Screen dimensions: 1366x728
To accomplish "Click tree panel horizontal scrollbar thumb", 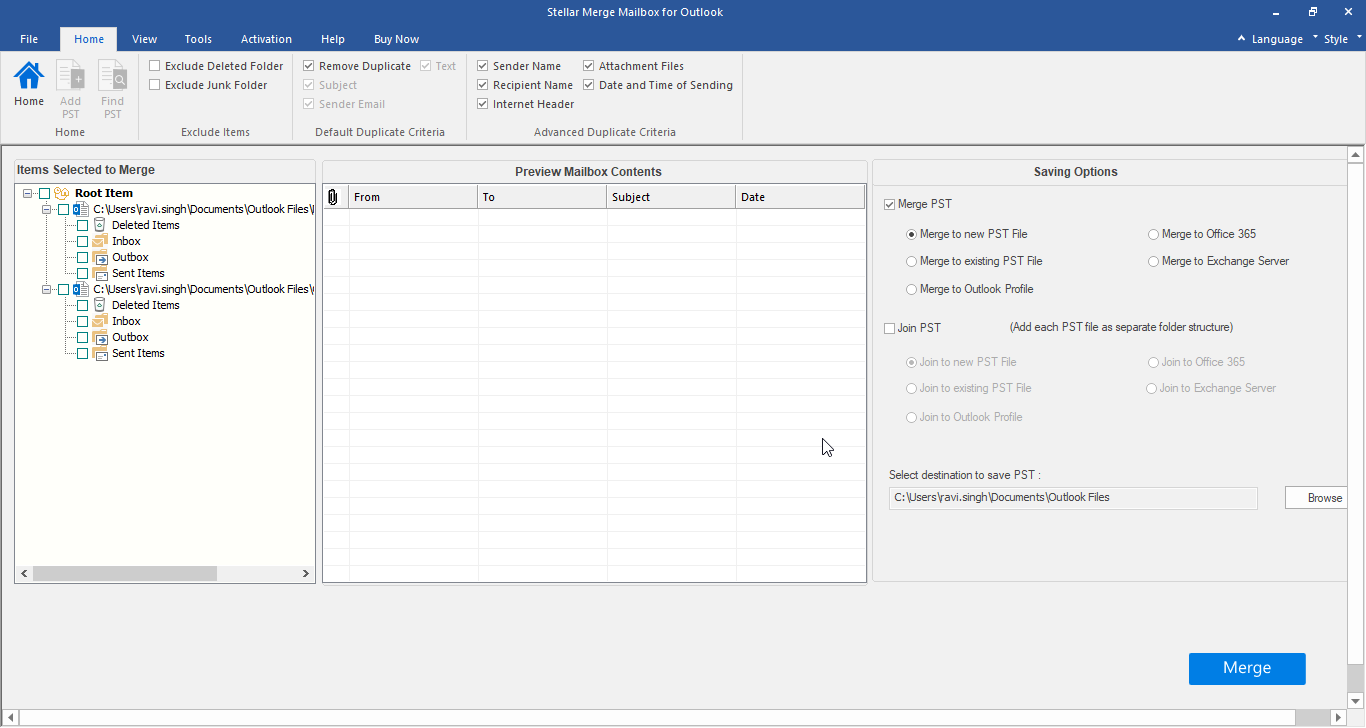I will (124, 574).
